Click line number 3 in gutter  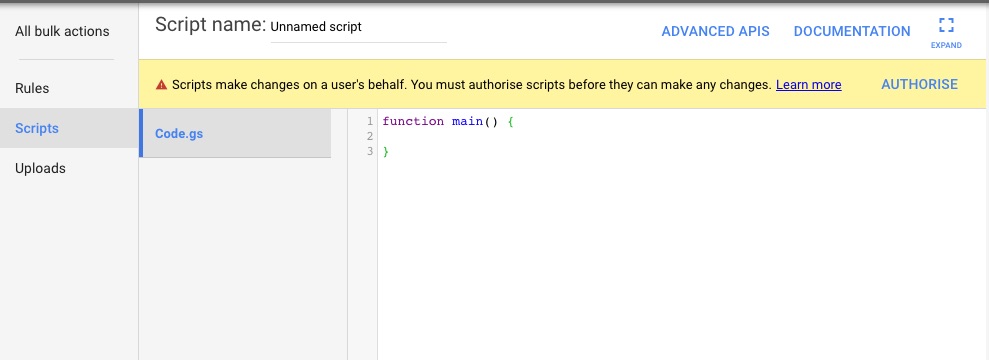(370, 151)
